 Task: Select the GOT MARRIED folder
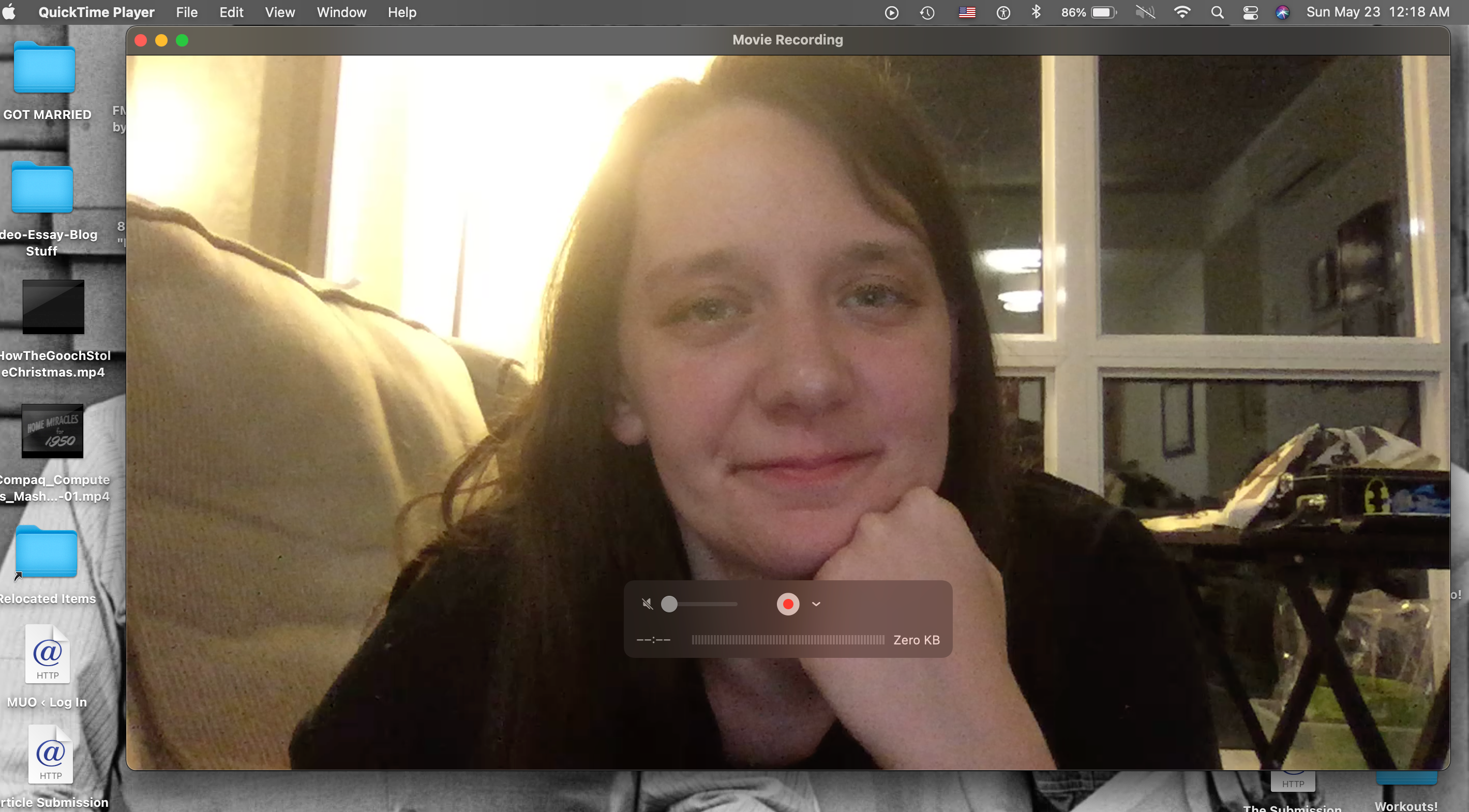pos(44,69)
